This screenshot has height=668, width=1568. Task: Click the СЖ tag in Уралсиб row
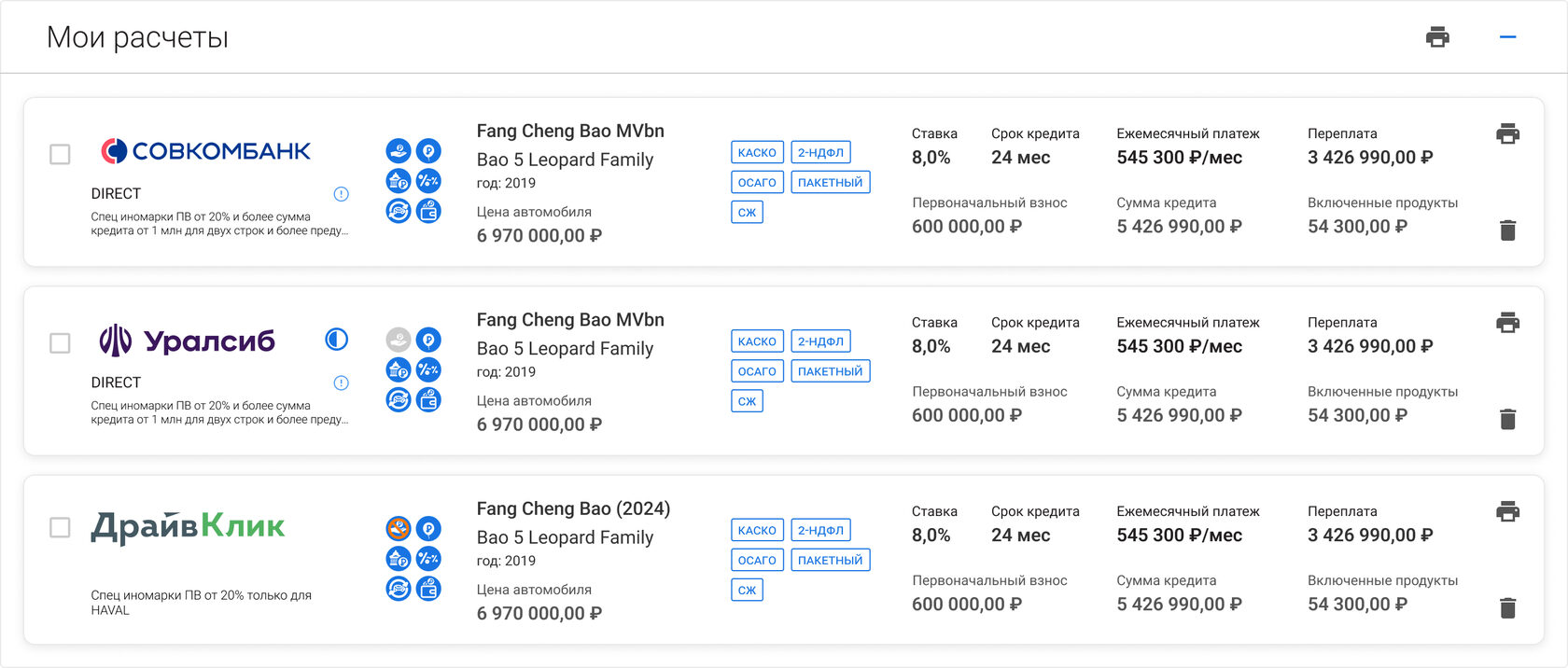(x=747, y=401)
